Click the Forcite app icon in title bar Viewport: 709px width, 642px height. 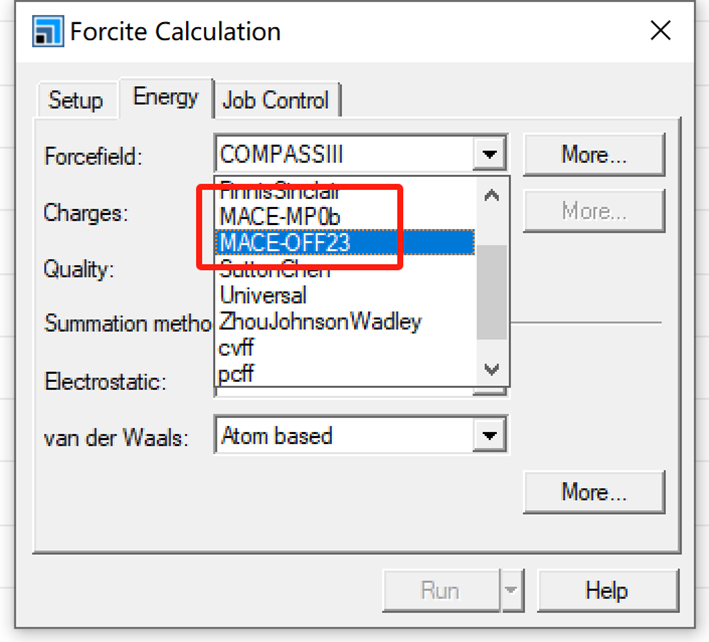click(47, 31)
